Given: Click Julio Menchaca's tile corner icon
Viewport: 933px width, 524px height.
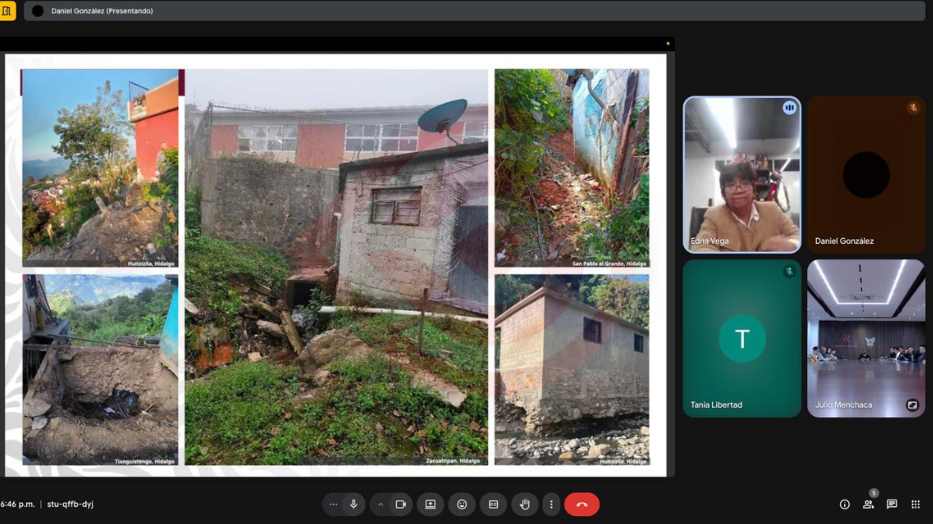Looking at the screenshot, I should pyautogui.click(x=912, y=405).
